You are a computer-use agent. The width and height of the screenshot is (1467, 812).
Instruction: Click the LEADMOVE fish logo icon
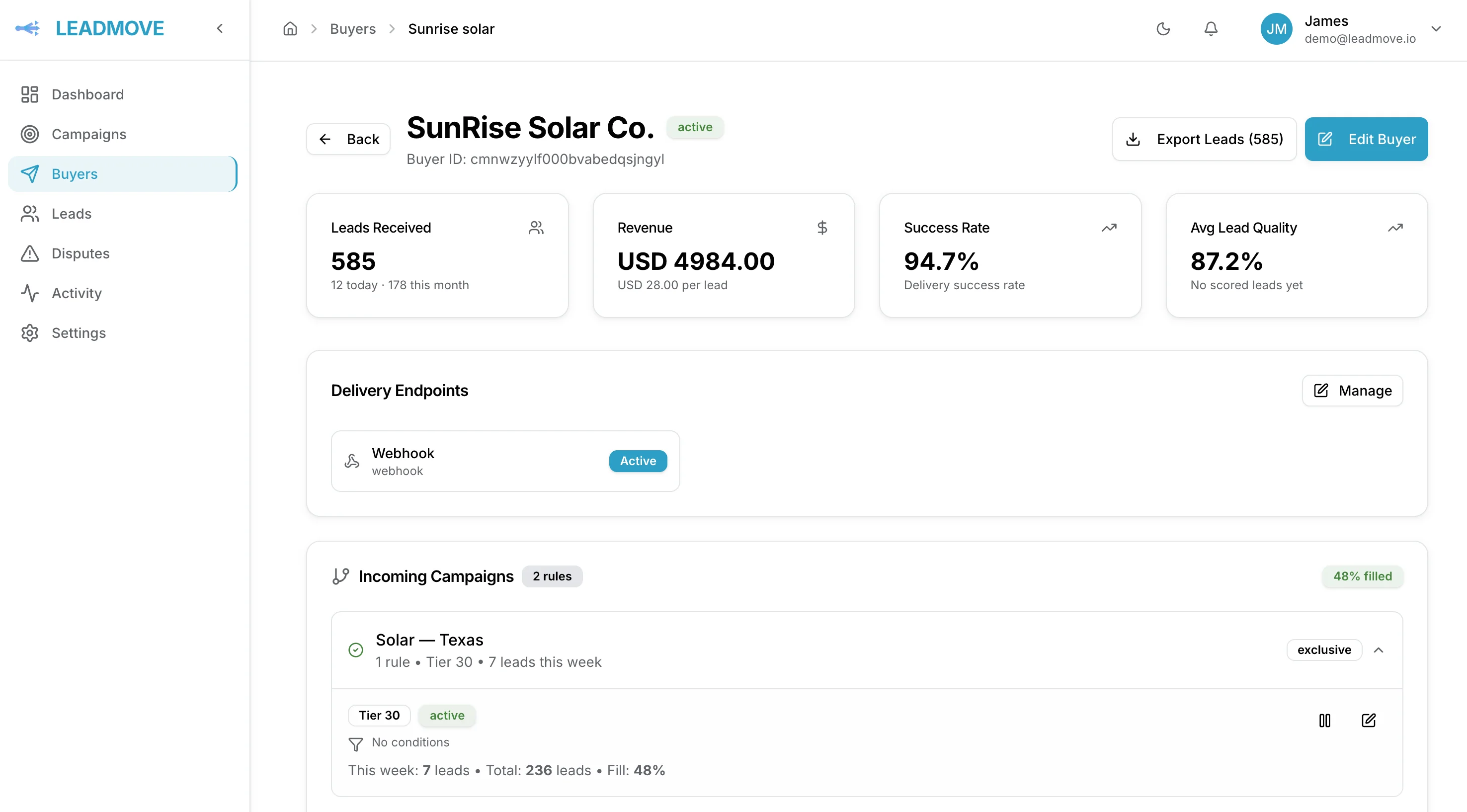pos(27,28)
